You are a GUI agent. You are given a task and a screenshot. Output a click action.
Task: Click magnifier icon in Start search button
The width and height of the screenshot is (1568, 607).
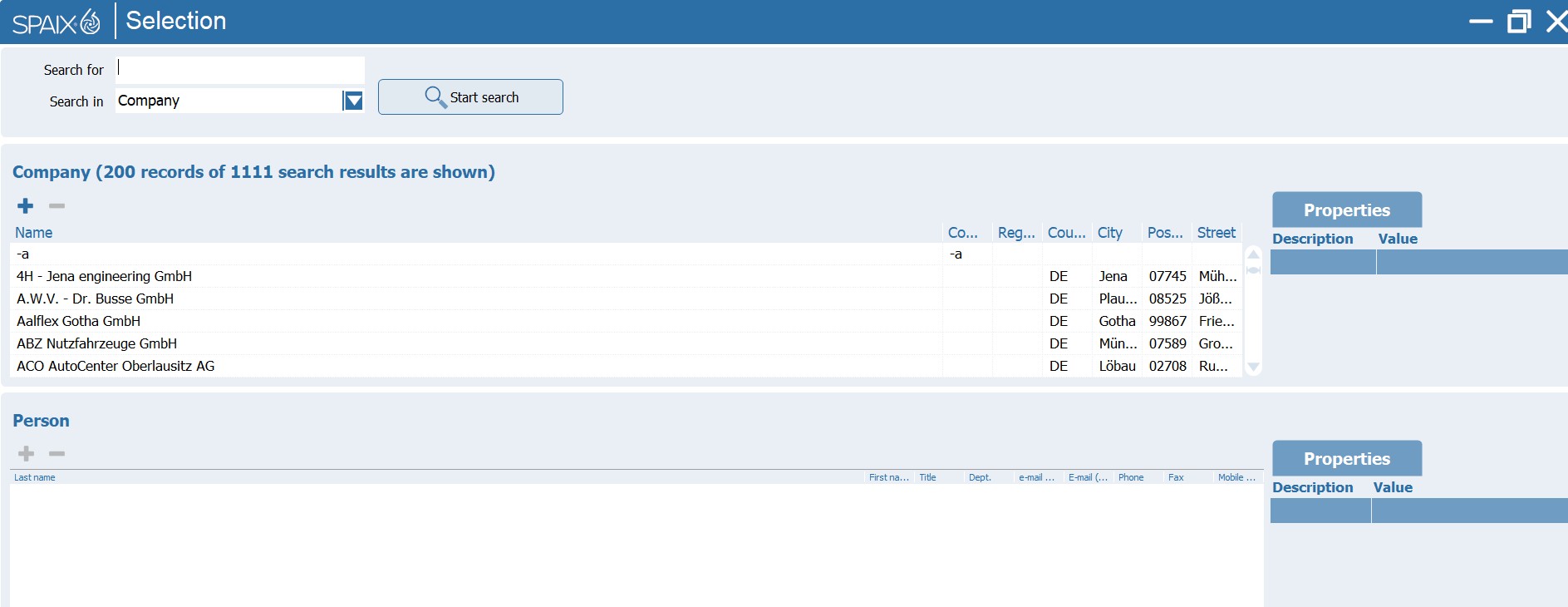tap(435, 97)
